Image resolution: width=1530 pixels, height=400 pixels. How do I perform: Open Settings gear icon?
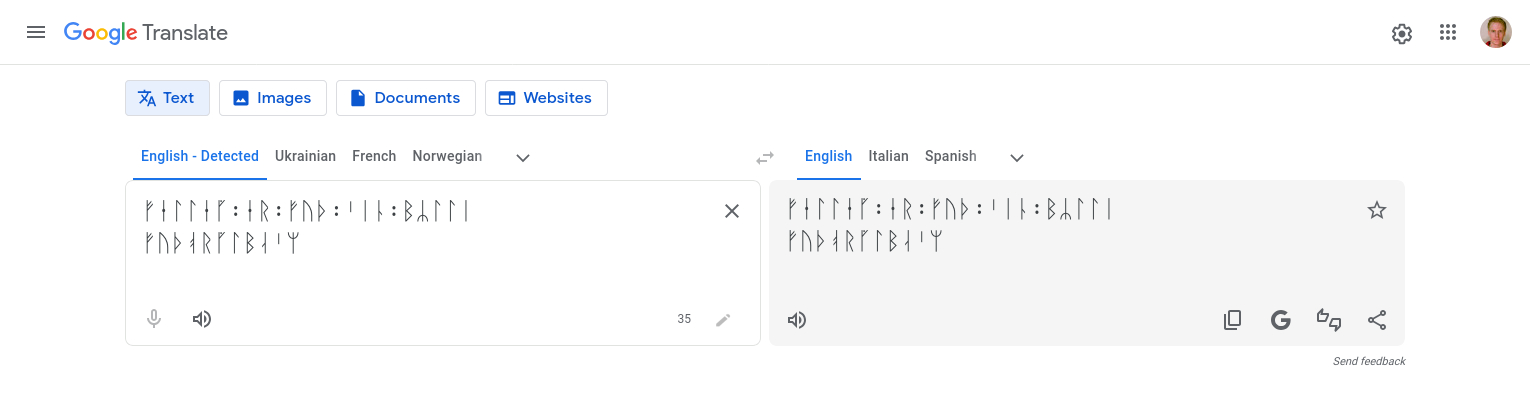(x=1401, y=33)
